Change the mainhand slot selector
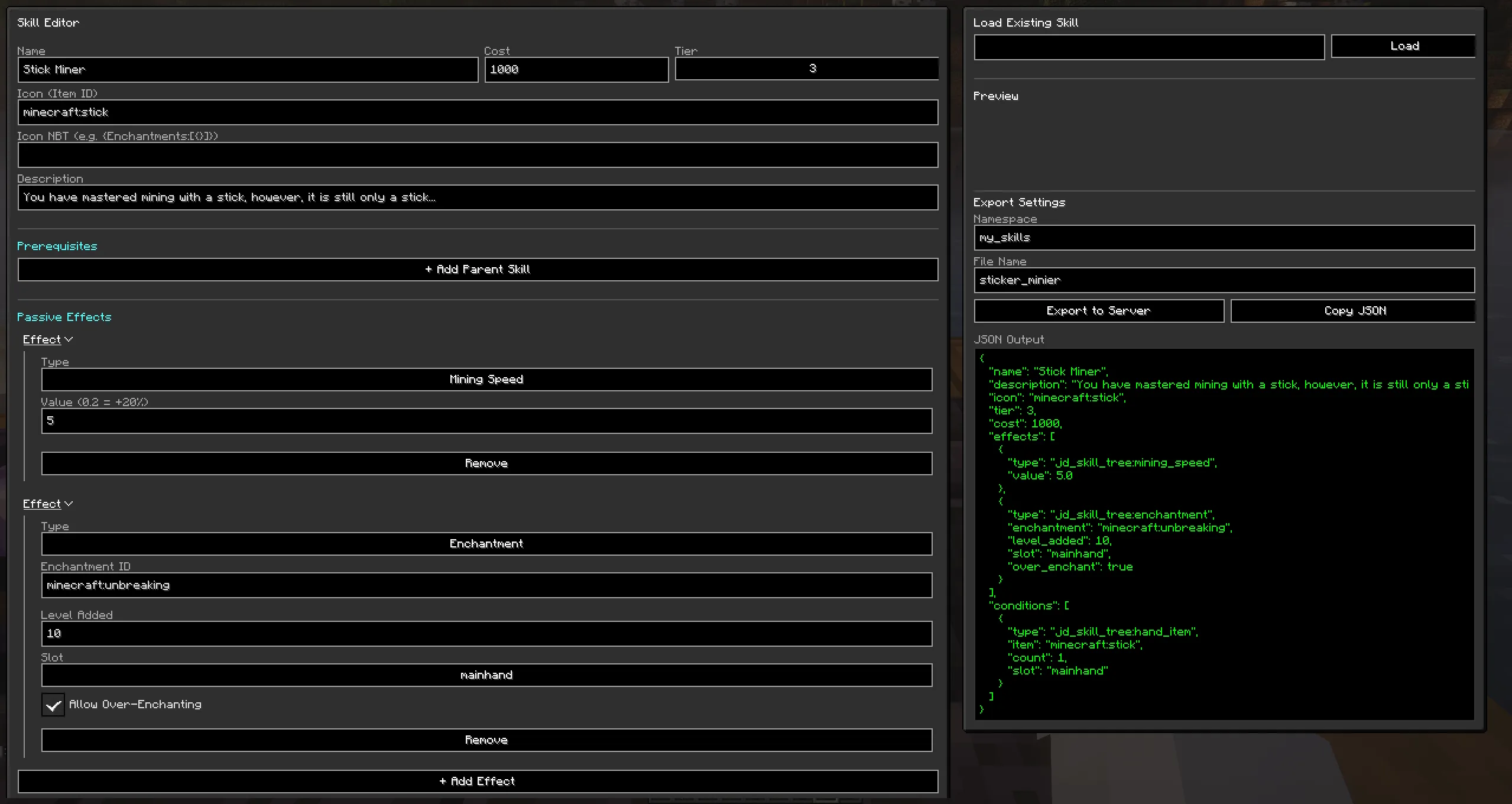 (x=486, y=675)
